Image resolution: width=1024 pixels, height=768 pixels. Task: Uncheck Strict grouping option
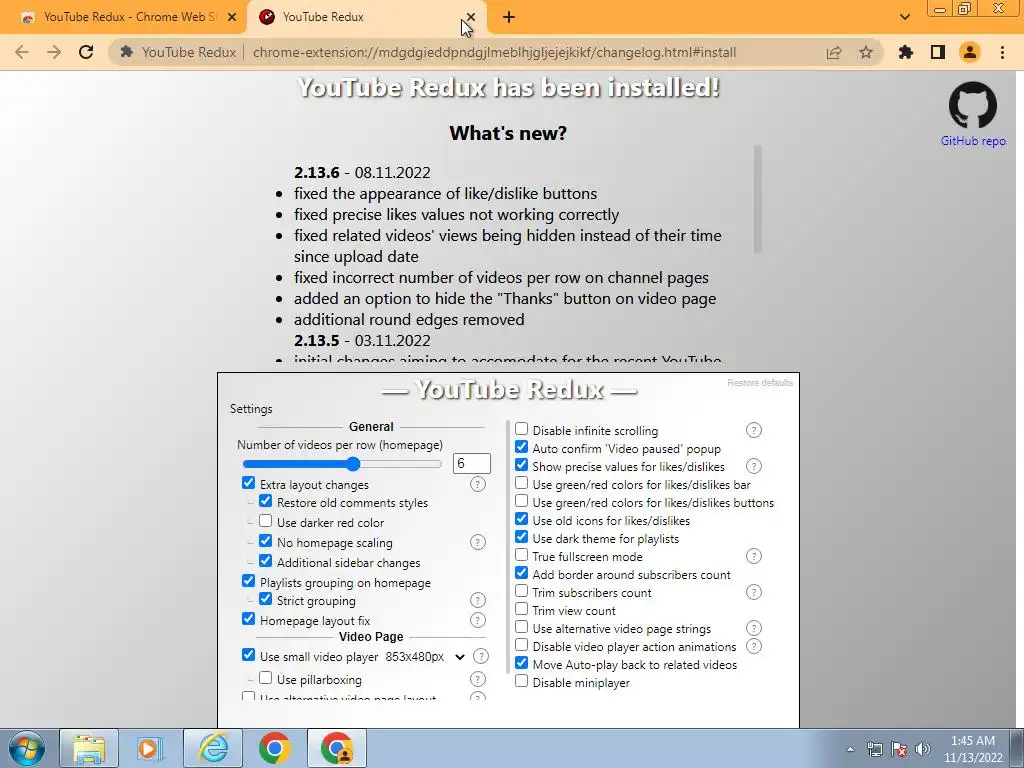[x=265, y=599]
